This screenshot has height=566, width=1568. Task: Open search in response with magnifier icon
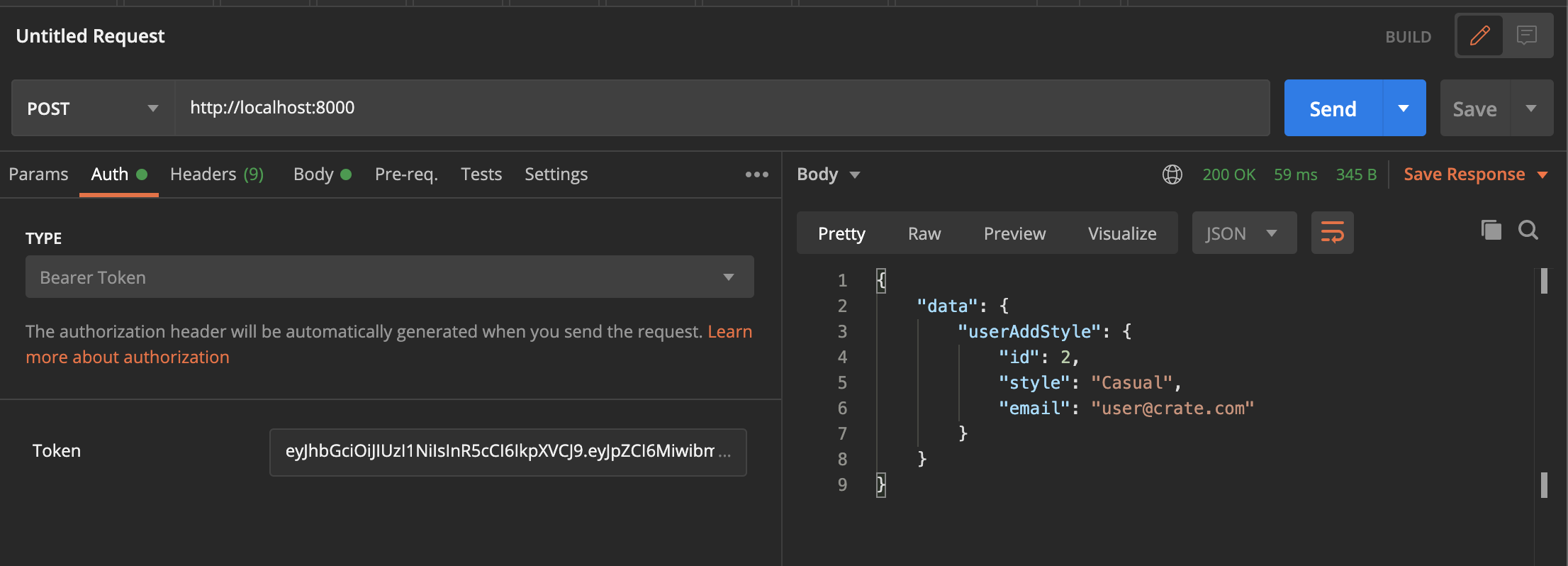1528,230
